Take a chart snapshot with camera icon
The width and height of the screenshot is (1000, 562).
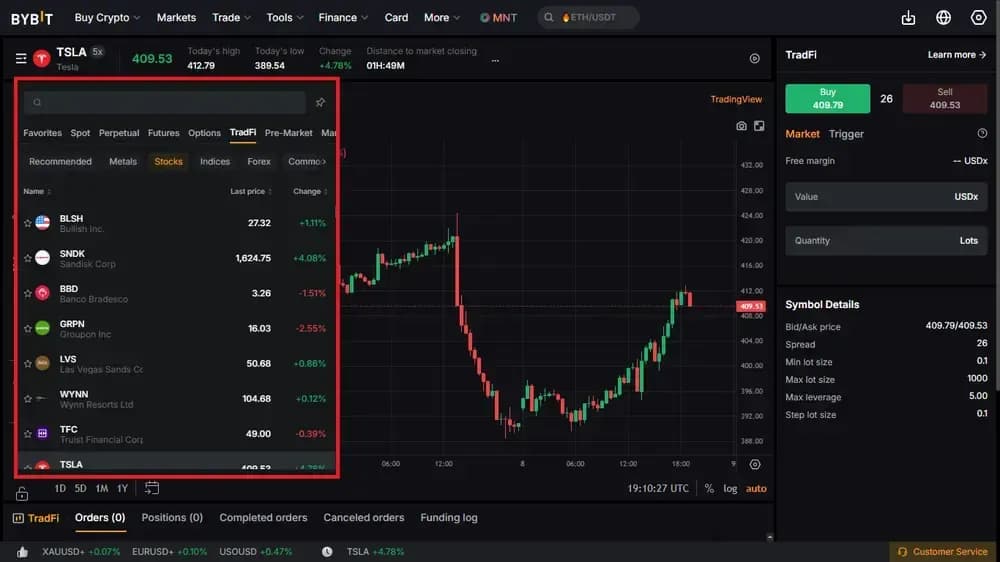tap(741, 126)
